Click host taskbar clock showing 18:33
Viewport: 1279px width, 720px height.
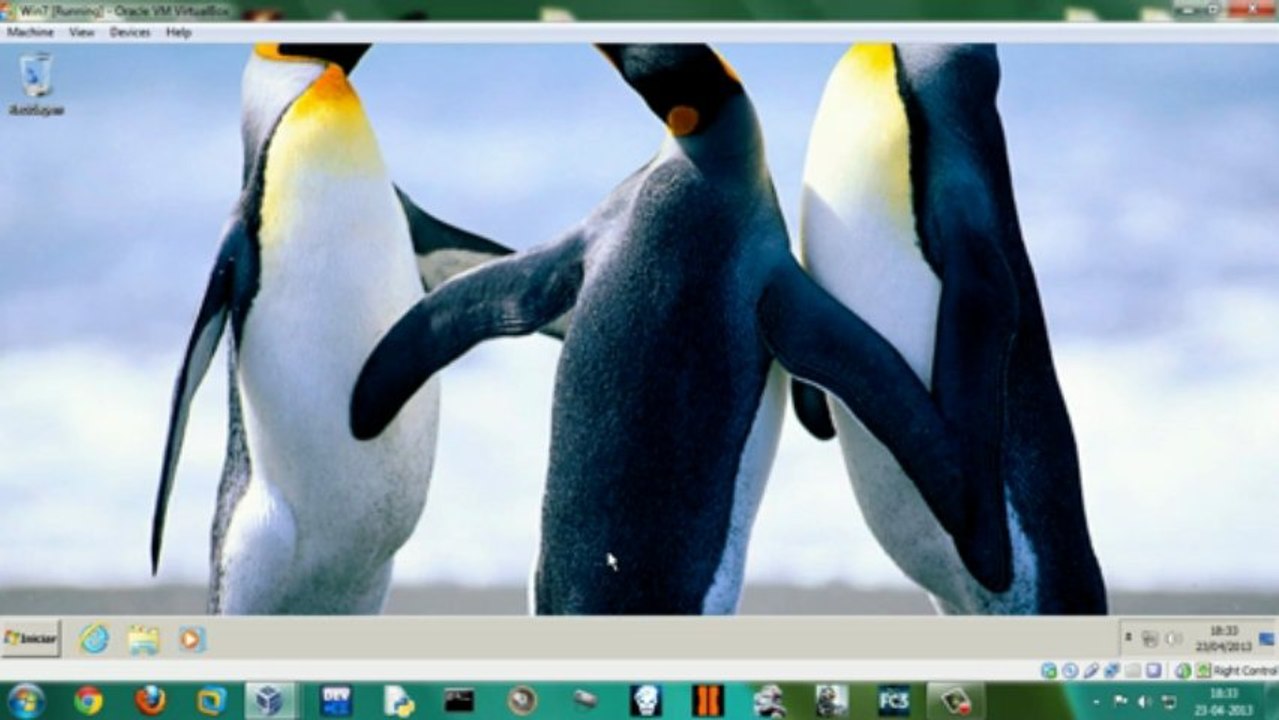tap(1223, 701)
